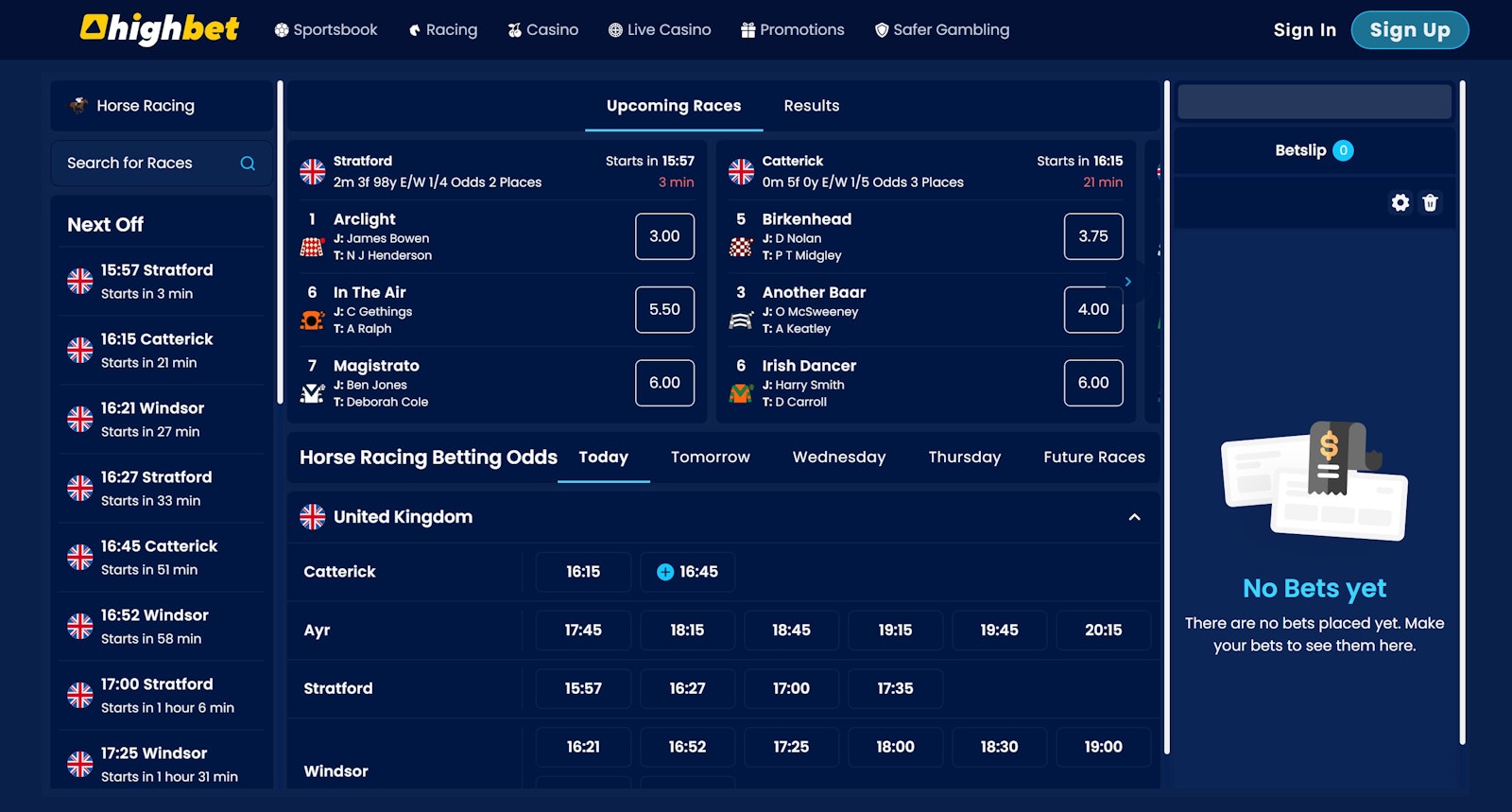The image size is (1512, 812).
Task: Click the betslip trash icon
Action: tap(1430, 202)
